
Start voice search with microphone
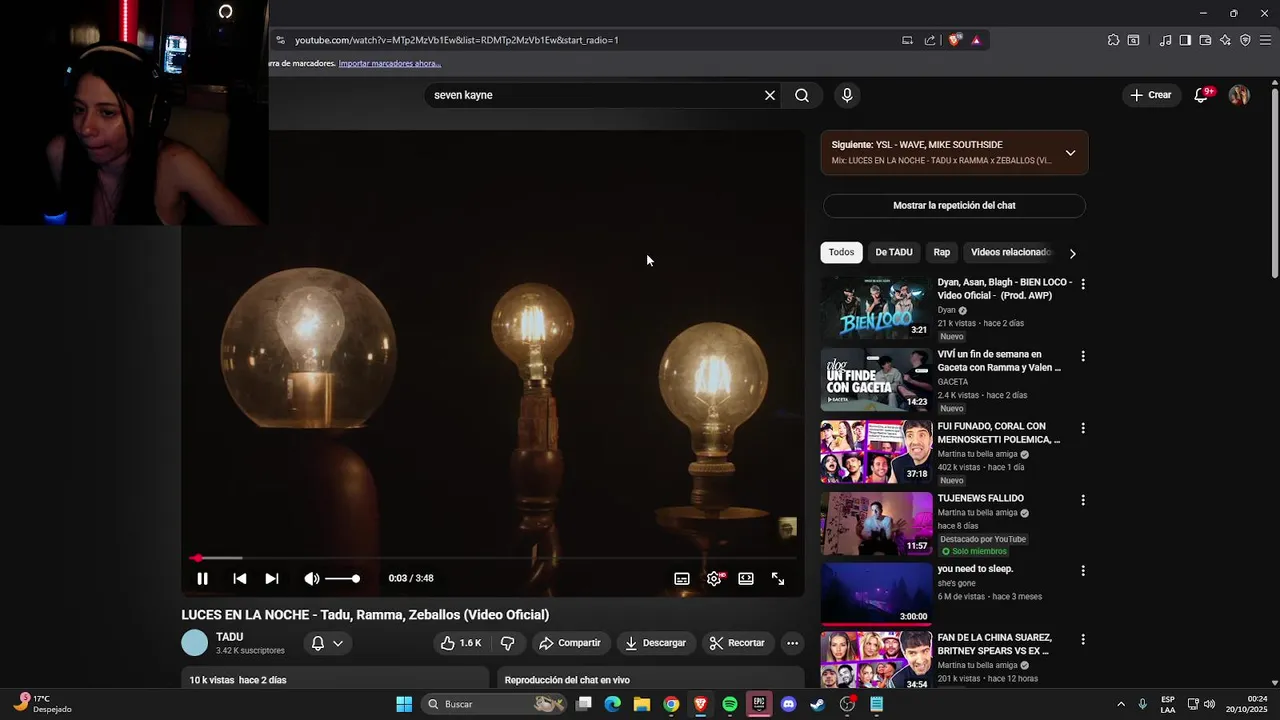tap(847, 95)
